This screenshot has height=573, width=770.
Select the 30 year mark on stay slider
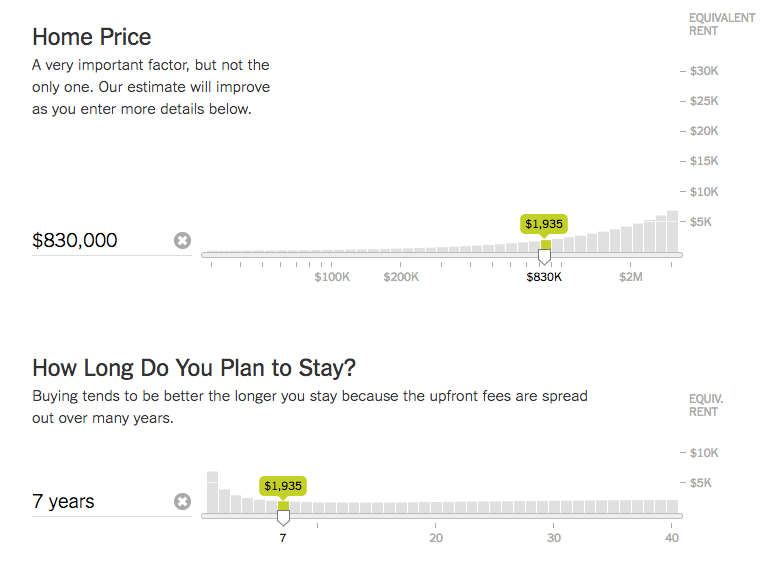click(x=554, y=538)
